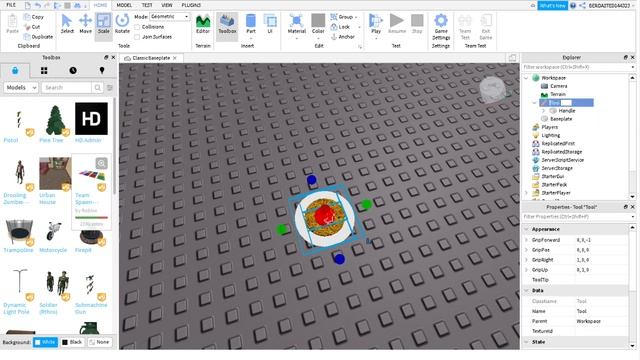Viewport: 640px width, 360px height.
Task: Insert a new Part
Action: [251, 24]
